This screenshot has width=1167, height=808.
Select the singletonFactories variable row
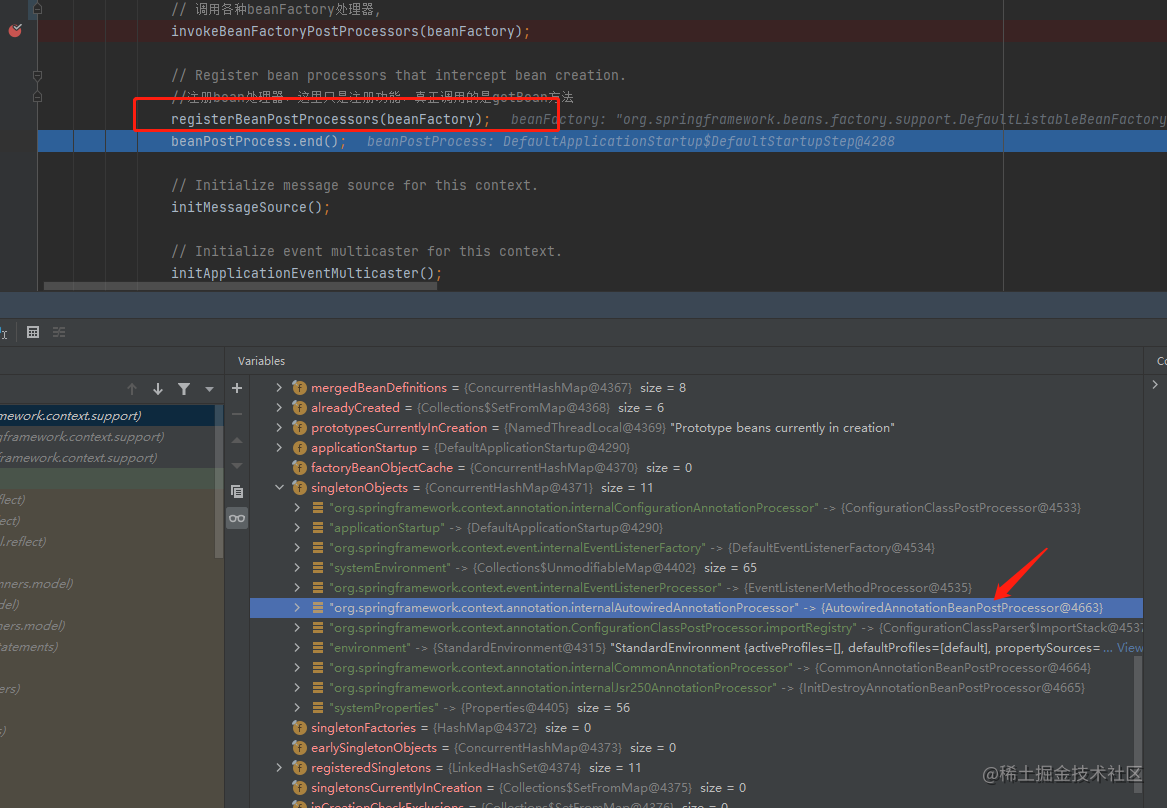[696, 728]
